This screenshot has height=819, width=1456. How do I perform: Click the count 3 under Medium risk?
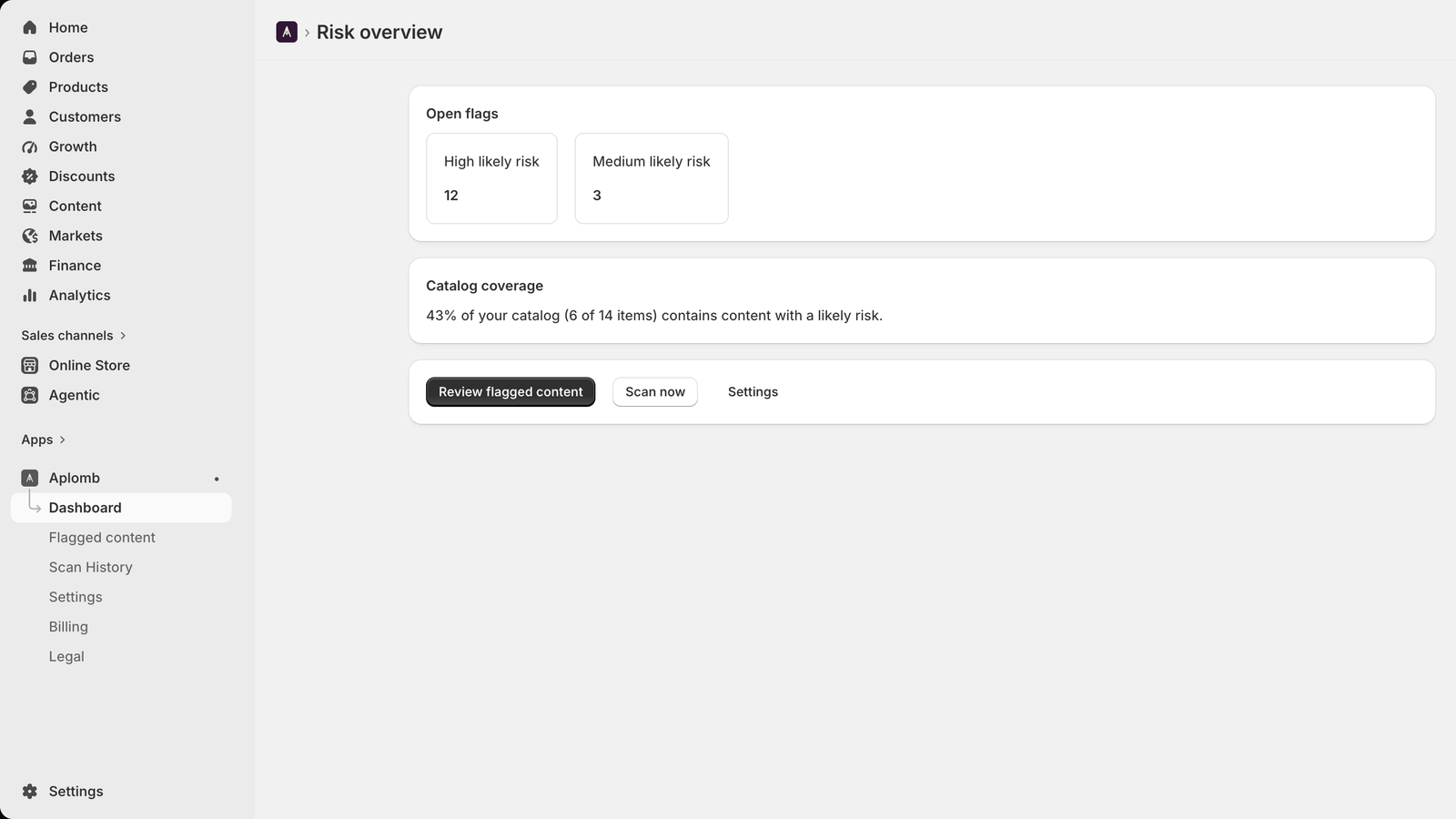597,196
